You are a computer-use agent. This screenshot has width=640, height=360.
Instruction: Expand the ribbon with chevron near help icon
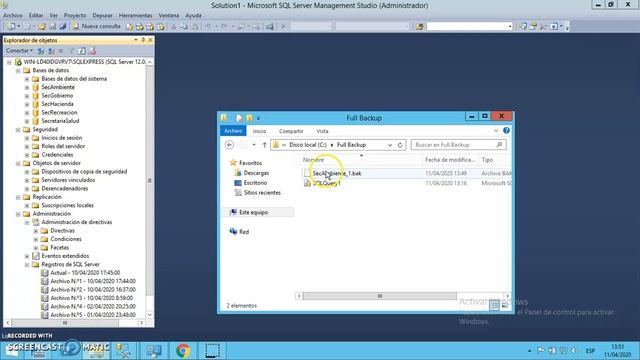pos(496,131)
